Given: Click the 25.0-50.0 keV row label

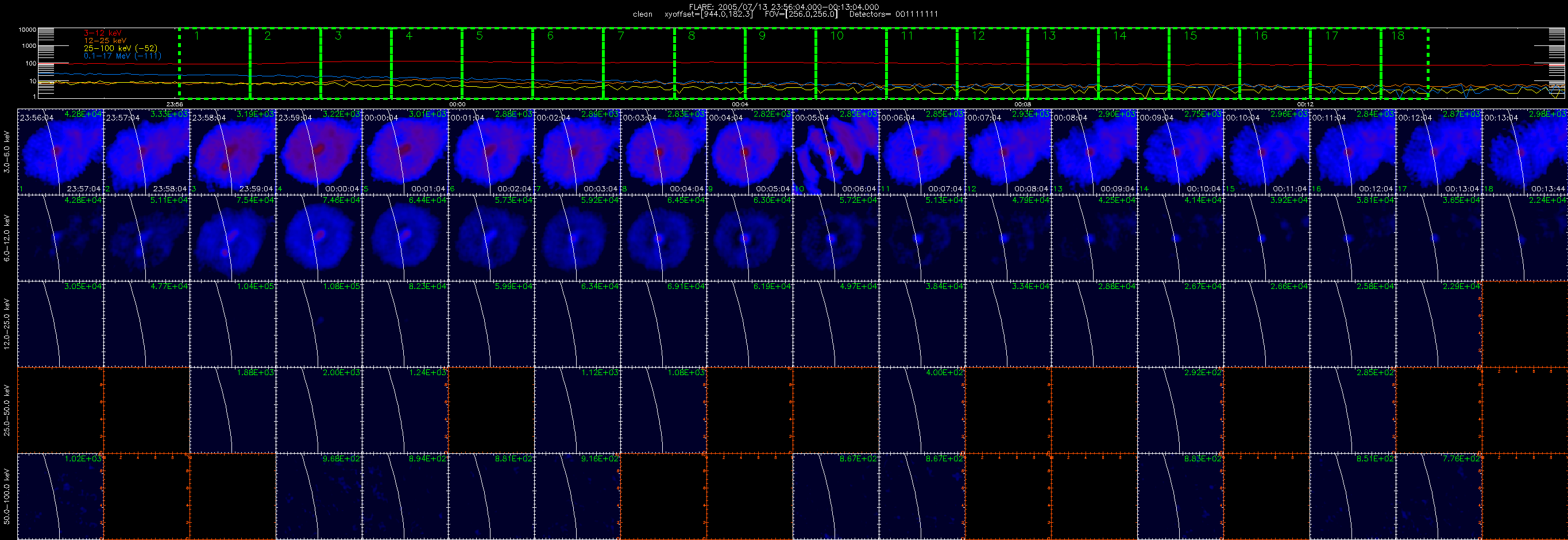Looking at the screenshot, I should (x=7, y=410).
